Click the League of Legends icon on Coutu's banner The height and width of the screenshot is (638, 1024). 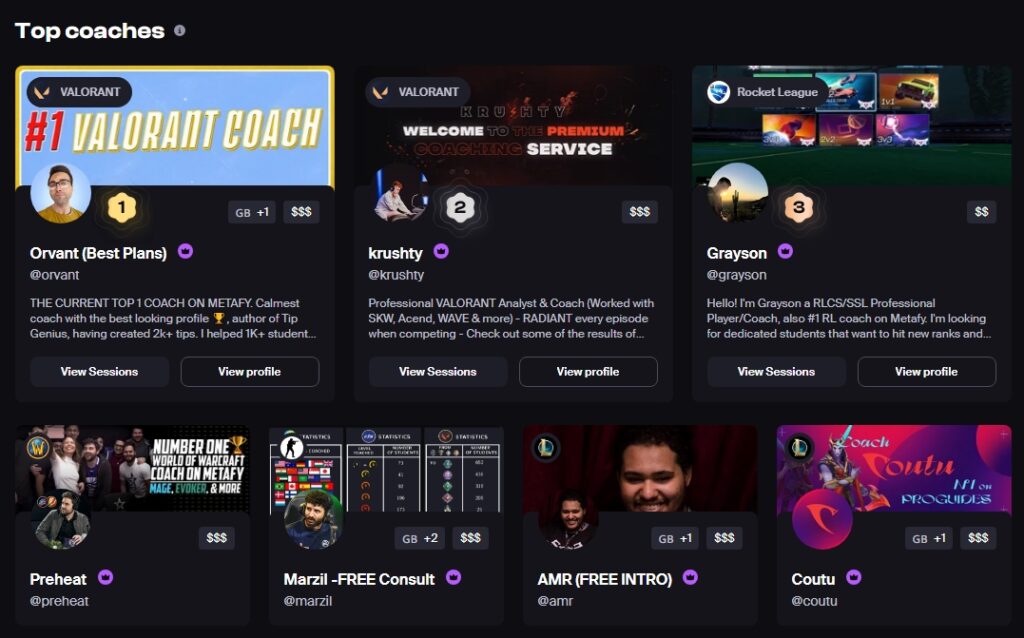(x=799, y=448)
